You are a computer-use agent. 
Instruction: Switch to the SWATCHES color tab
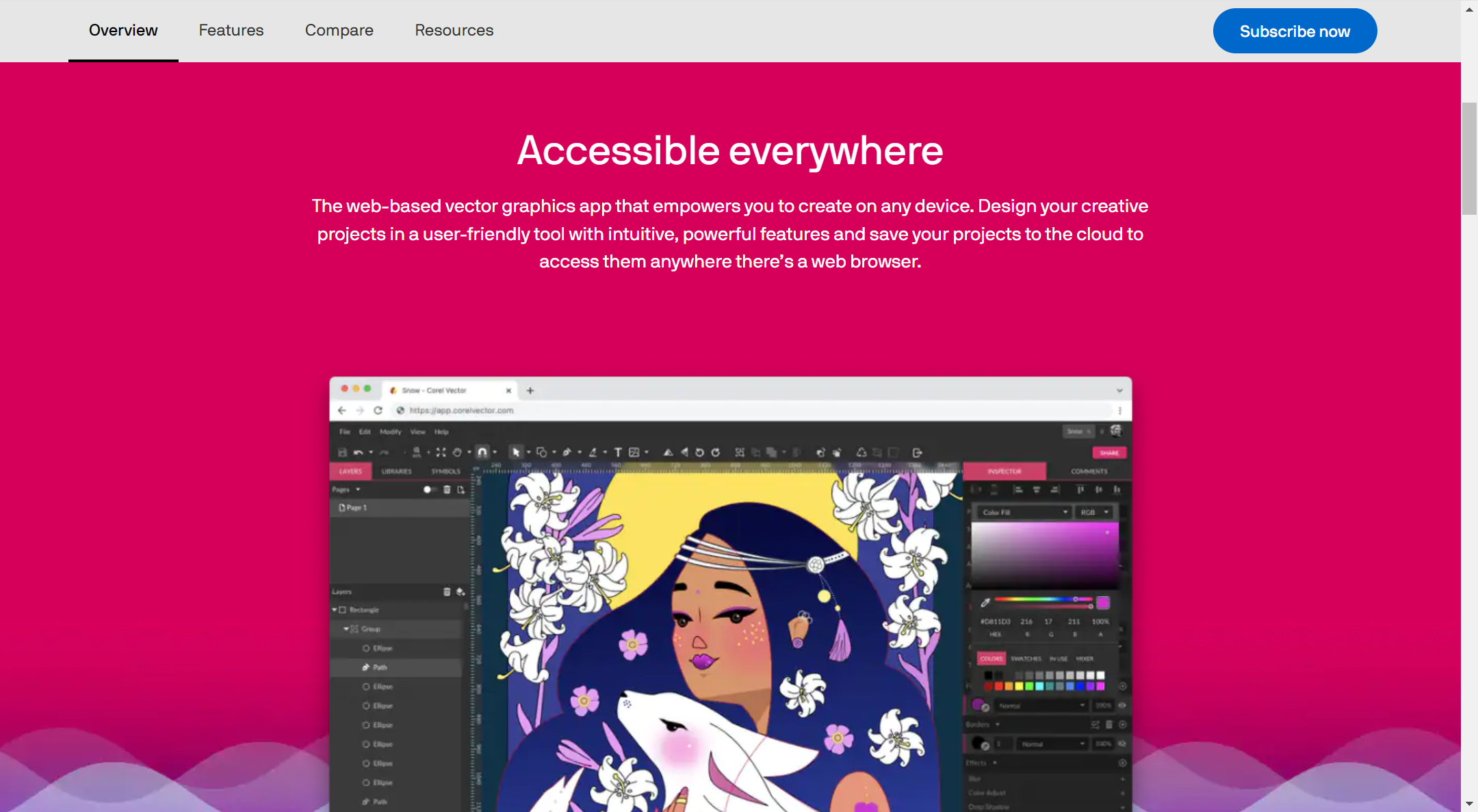tap(1026, 659)
